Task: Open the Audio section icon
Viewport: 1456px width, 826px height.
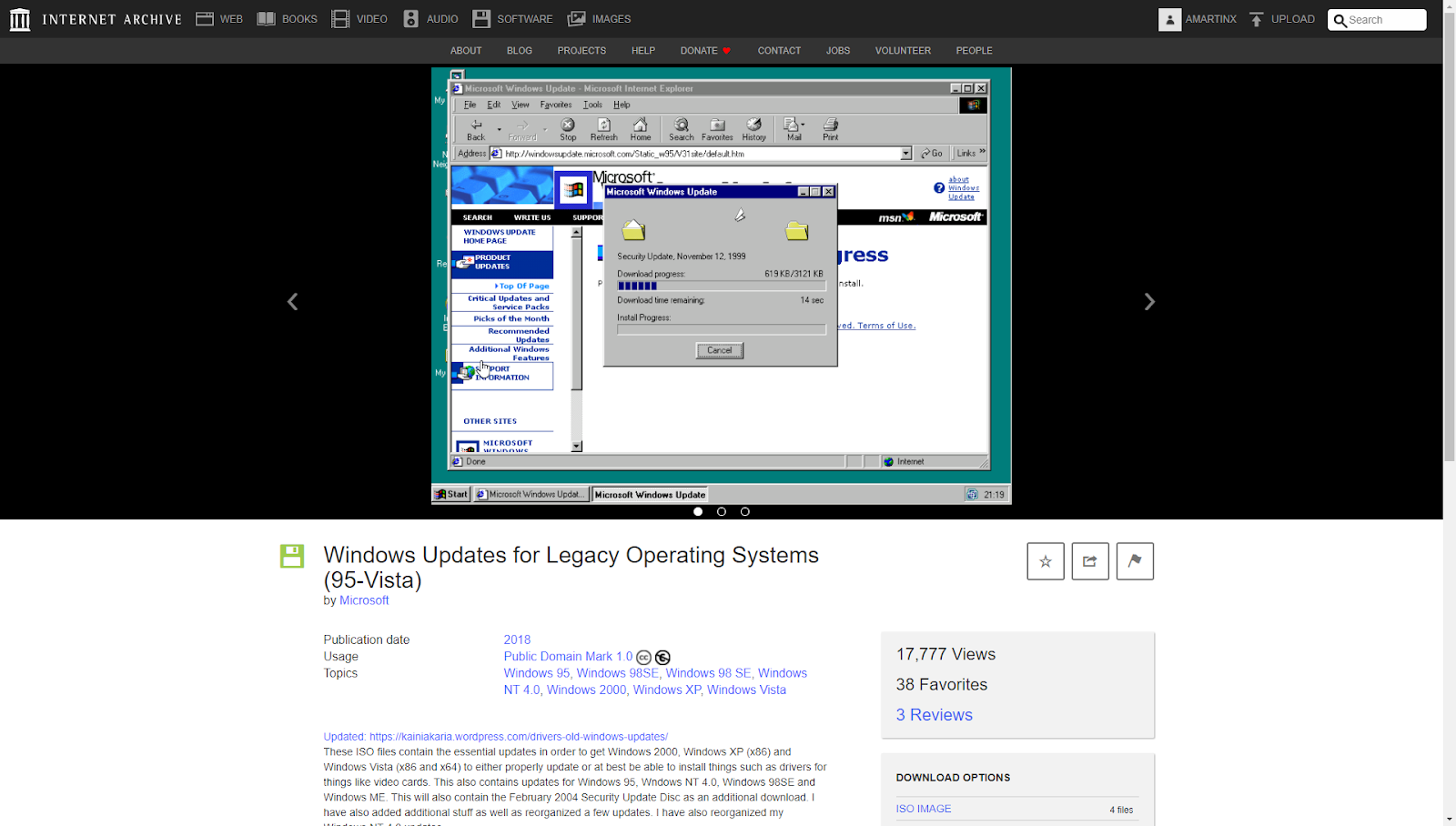Action: (x=411, y=19)
